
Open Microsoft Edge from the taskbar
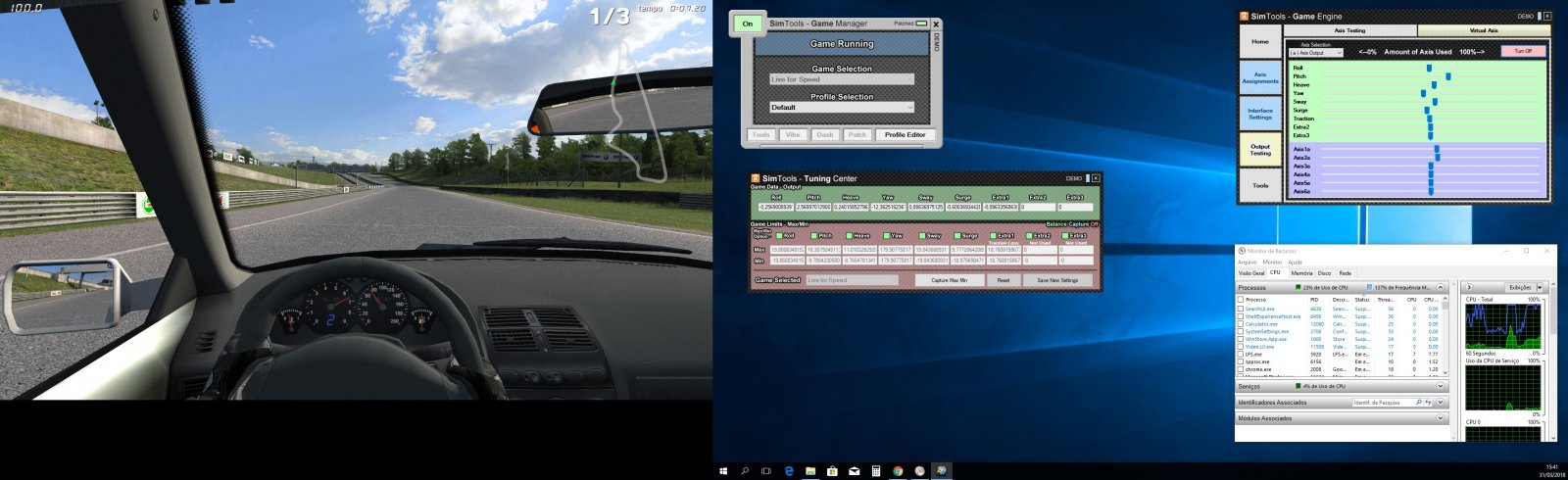coord(789,471)
